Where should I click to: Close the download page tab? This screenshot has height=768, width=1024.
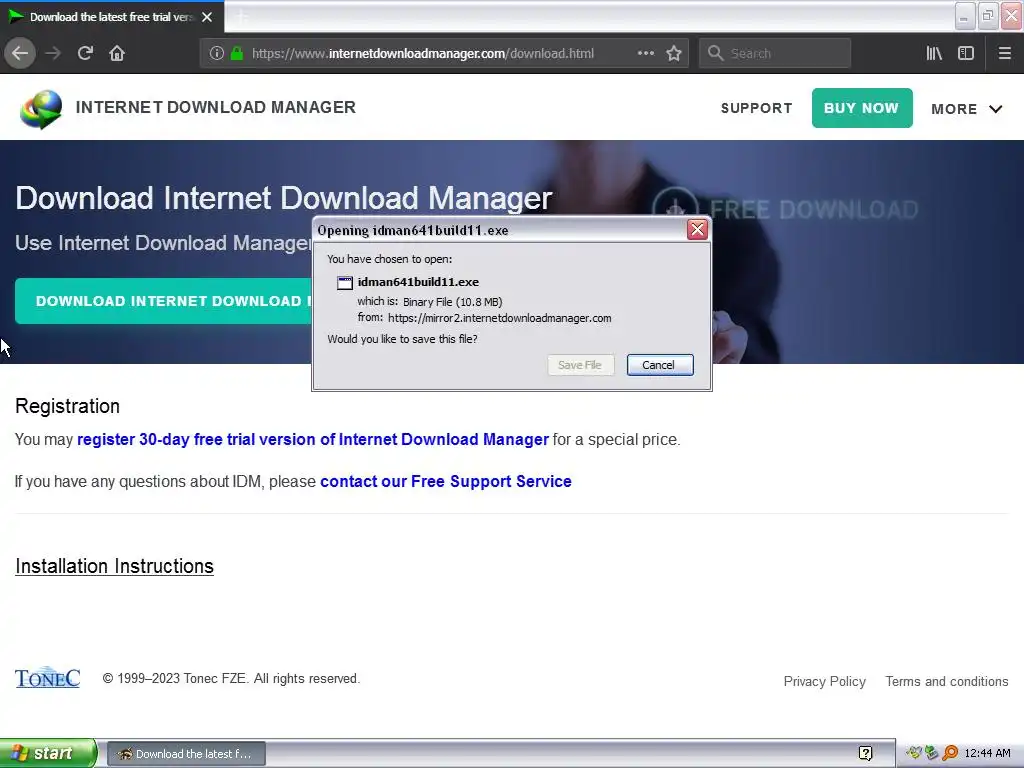pos(207,17)
